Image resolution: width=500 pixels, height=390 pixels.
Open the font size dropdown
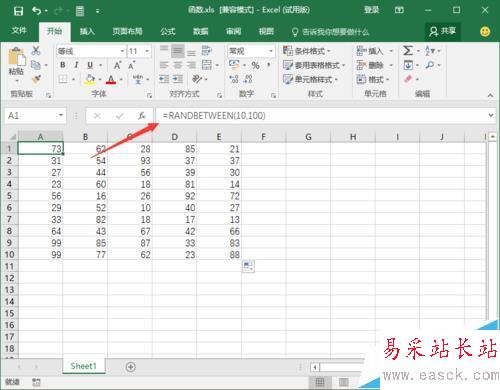click(147, 51)
